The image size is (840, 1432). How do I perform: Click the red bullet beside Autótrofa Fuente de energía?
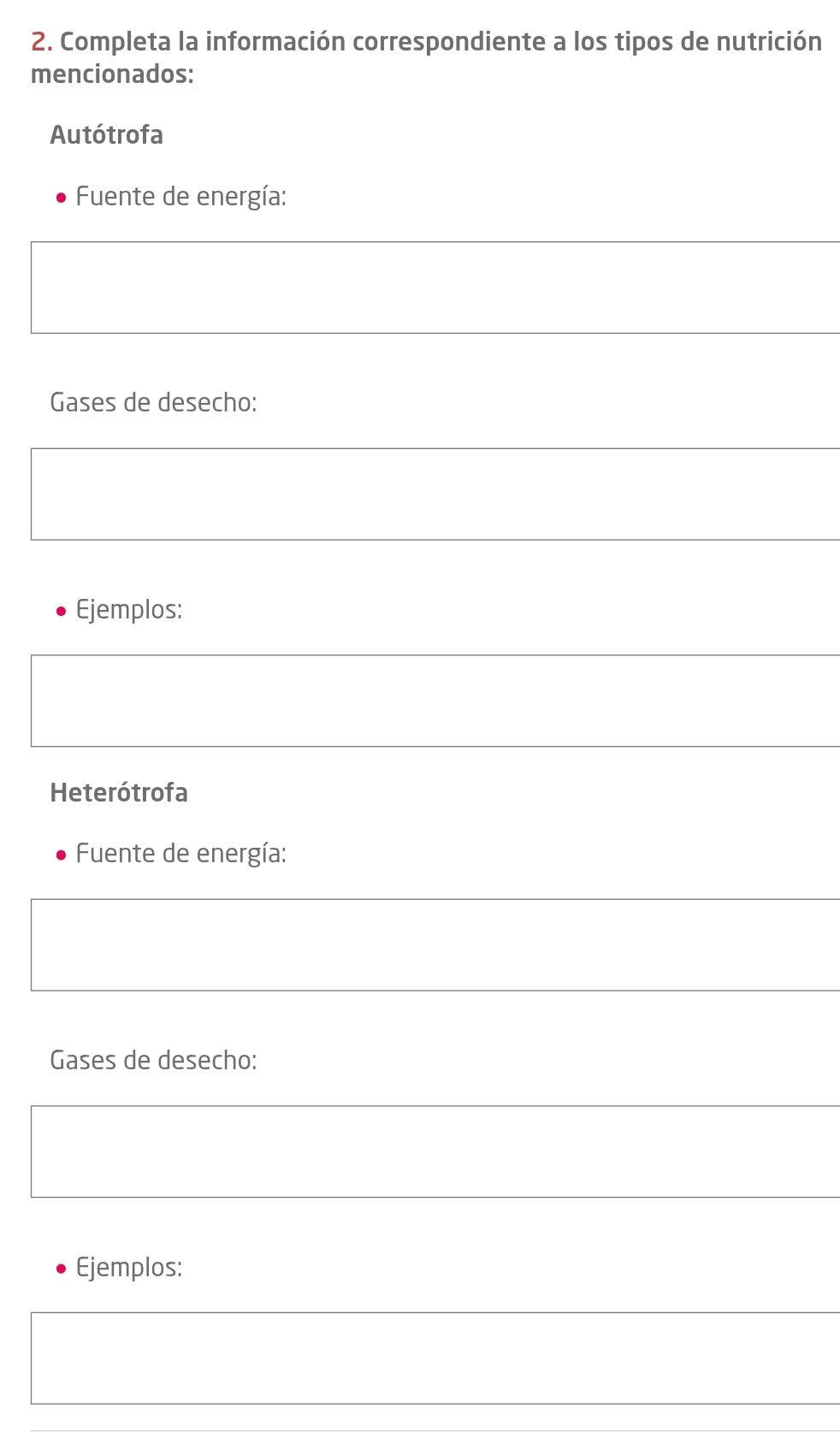coord(60,198)
